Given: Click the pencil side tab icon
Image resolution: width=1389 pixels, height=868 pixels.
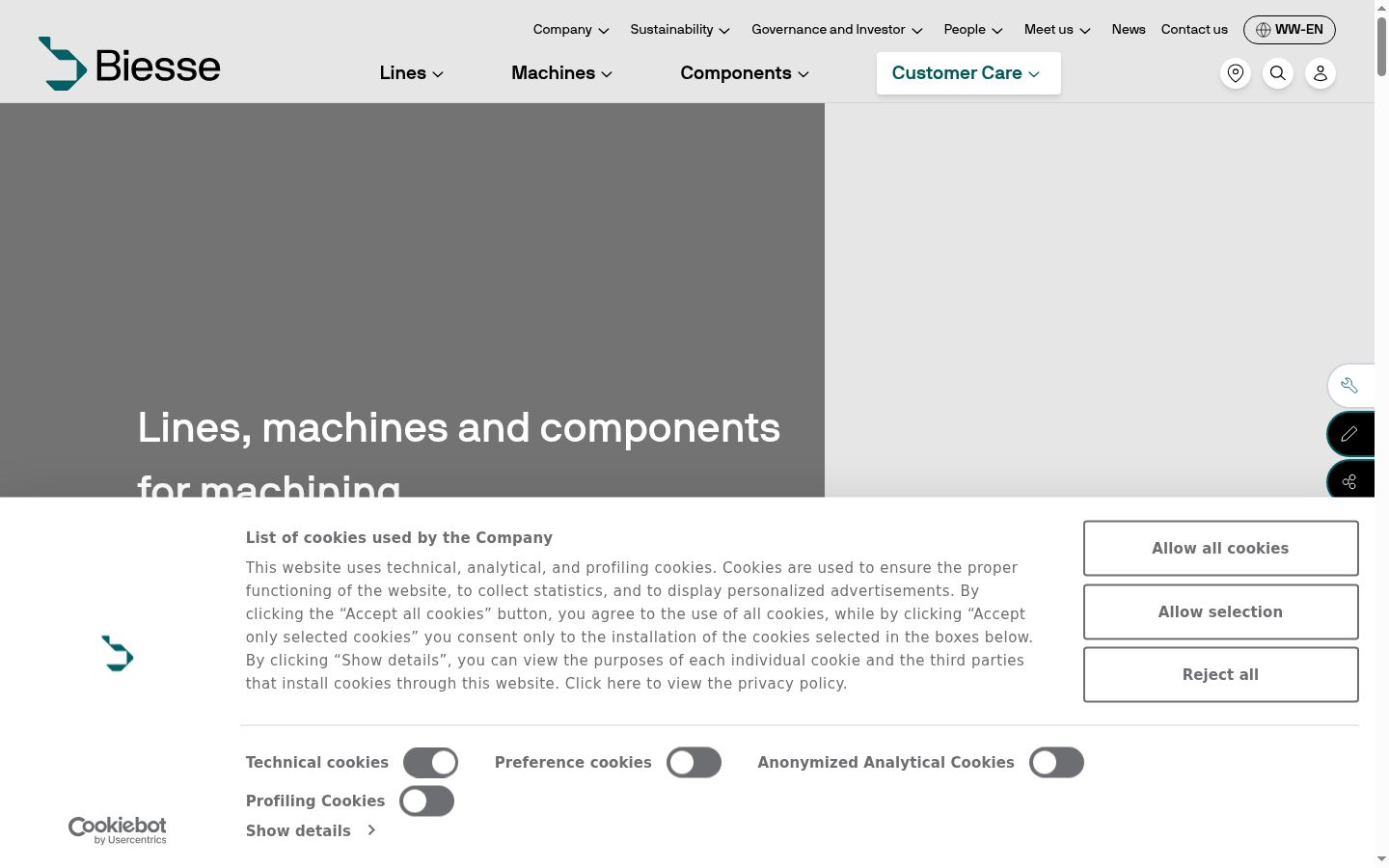Looking at the screenshot, I should (x=1350, y=434).
